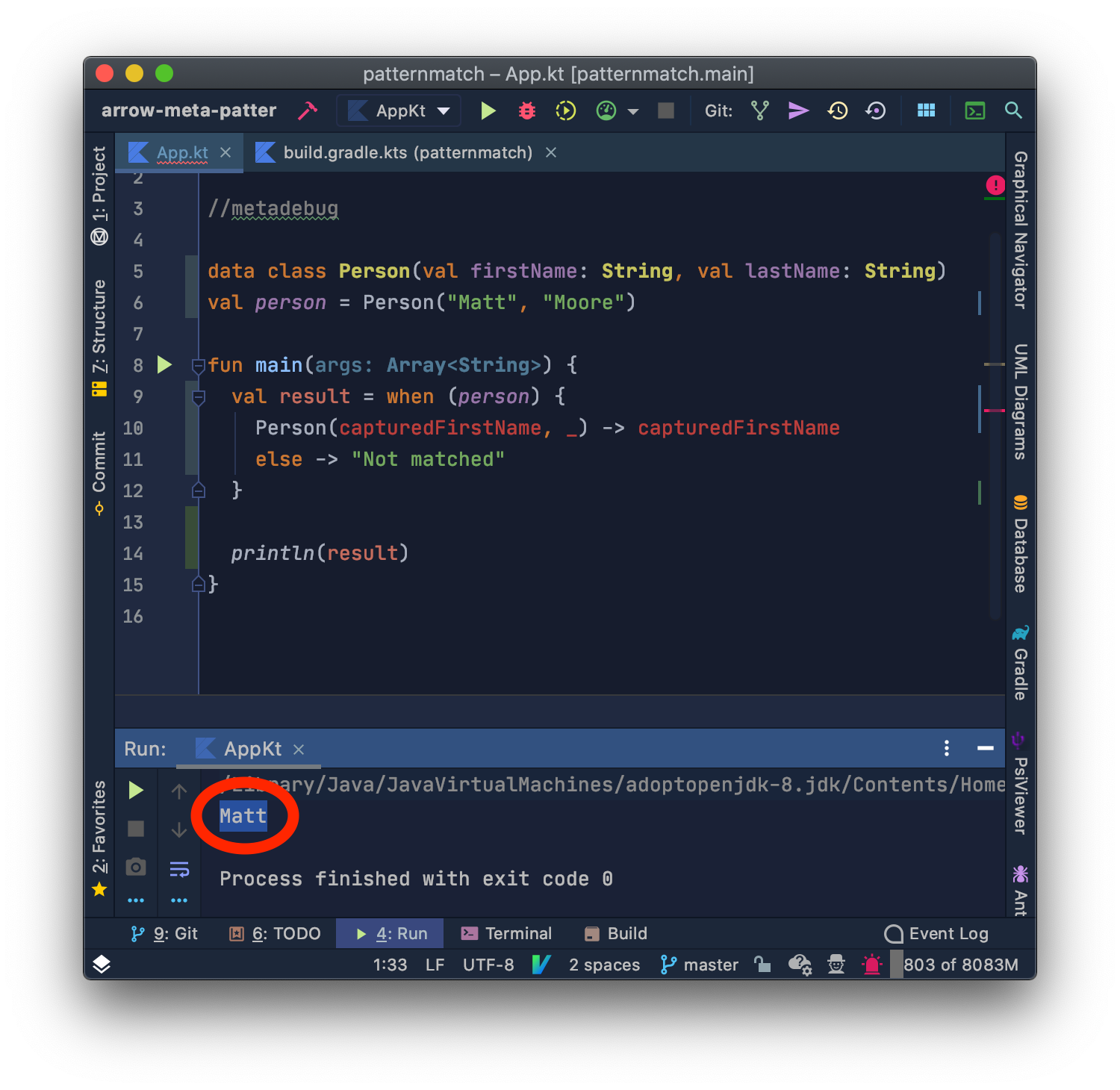This screenshot has width=1120, height=1090.
Task: Collapse the code fold arrow on line 8
Action: pyautogui.click(x=198, y=366)
